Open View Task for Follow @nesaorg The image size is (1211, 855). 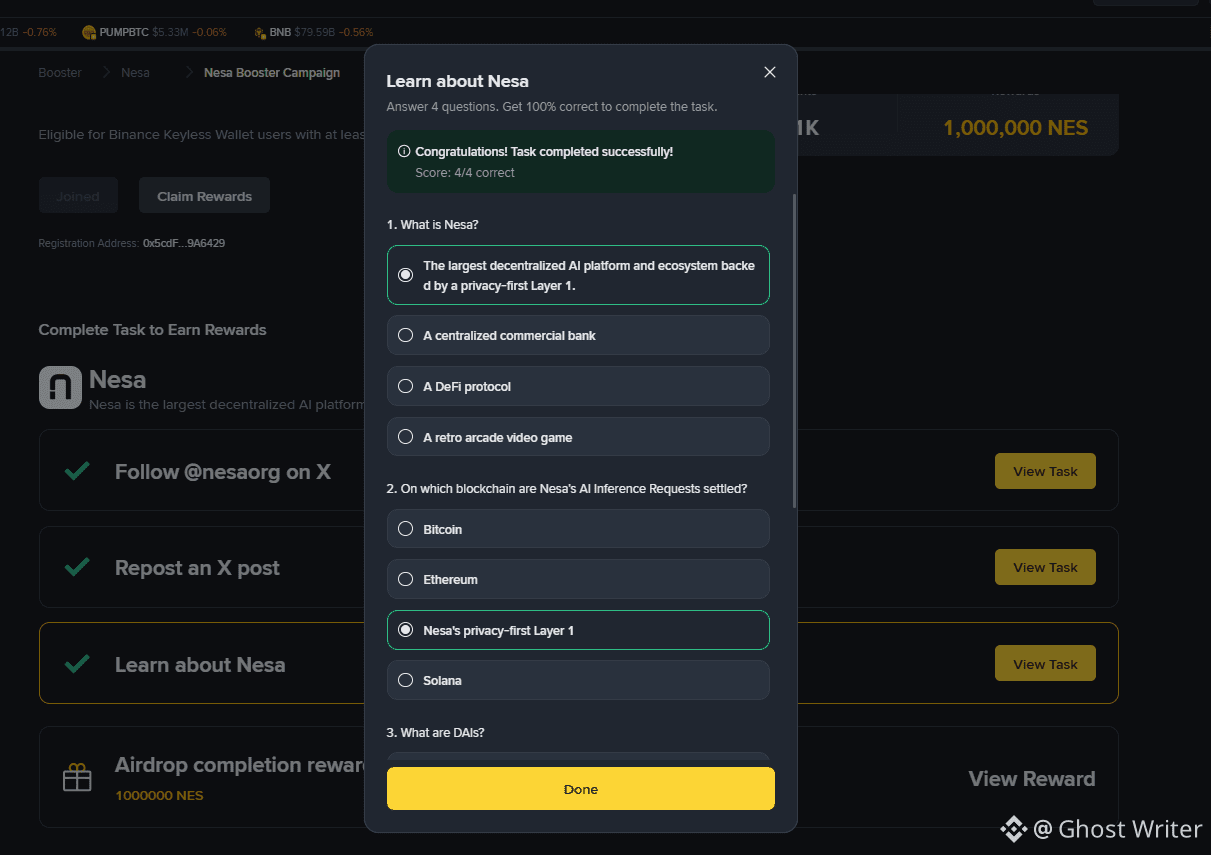pos(1045,471)
